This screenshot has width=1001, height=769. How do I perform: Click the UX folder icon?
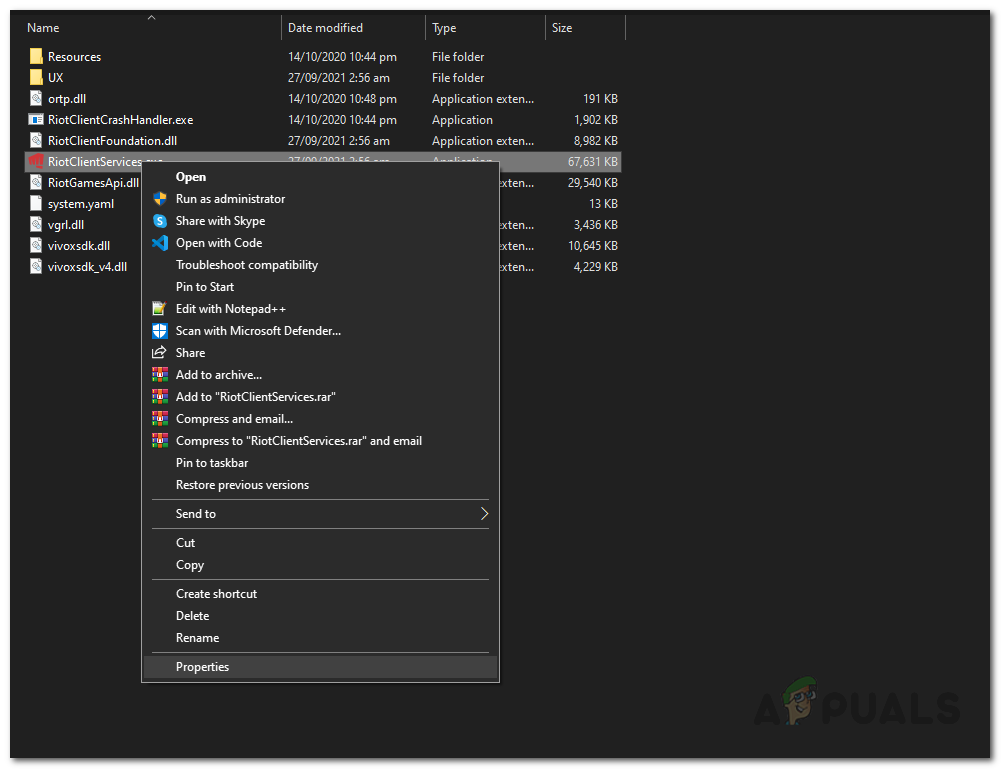[x=36, y=77]
